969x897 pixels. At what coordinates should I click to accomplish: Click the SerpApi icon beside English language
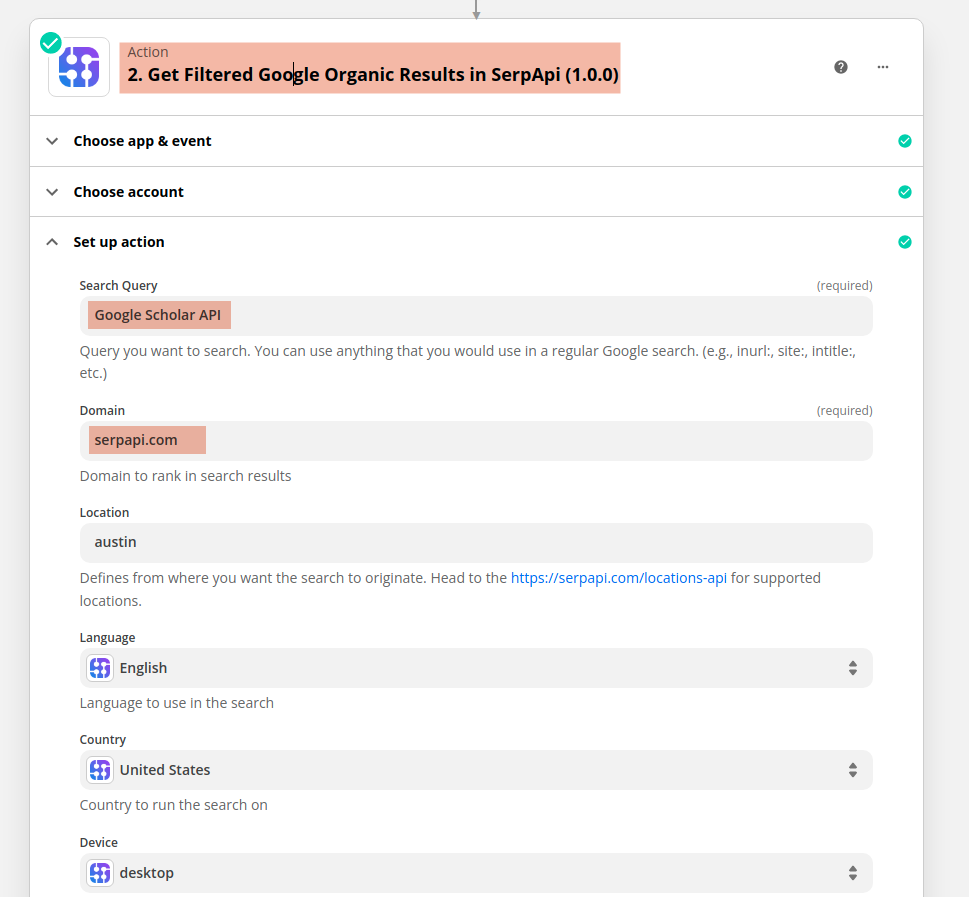(x=99, y=667)
